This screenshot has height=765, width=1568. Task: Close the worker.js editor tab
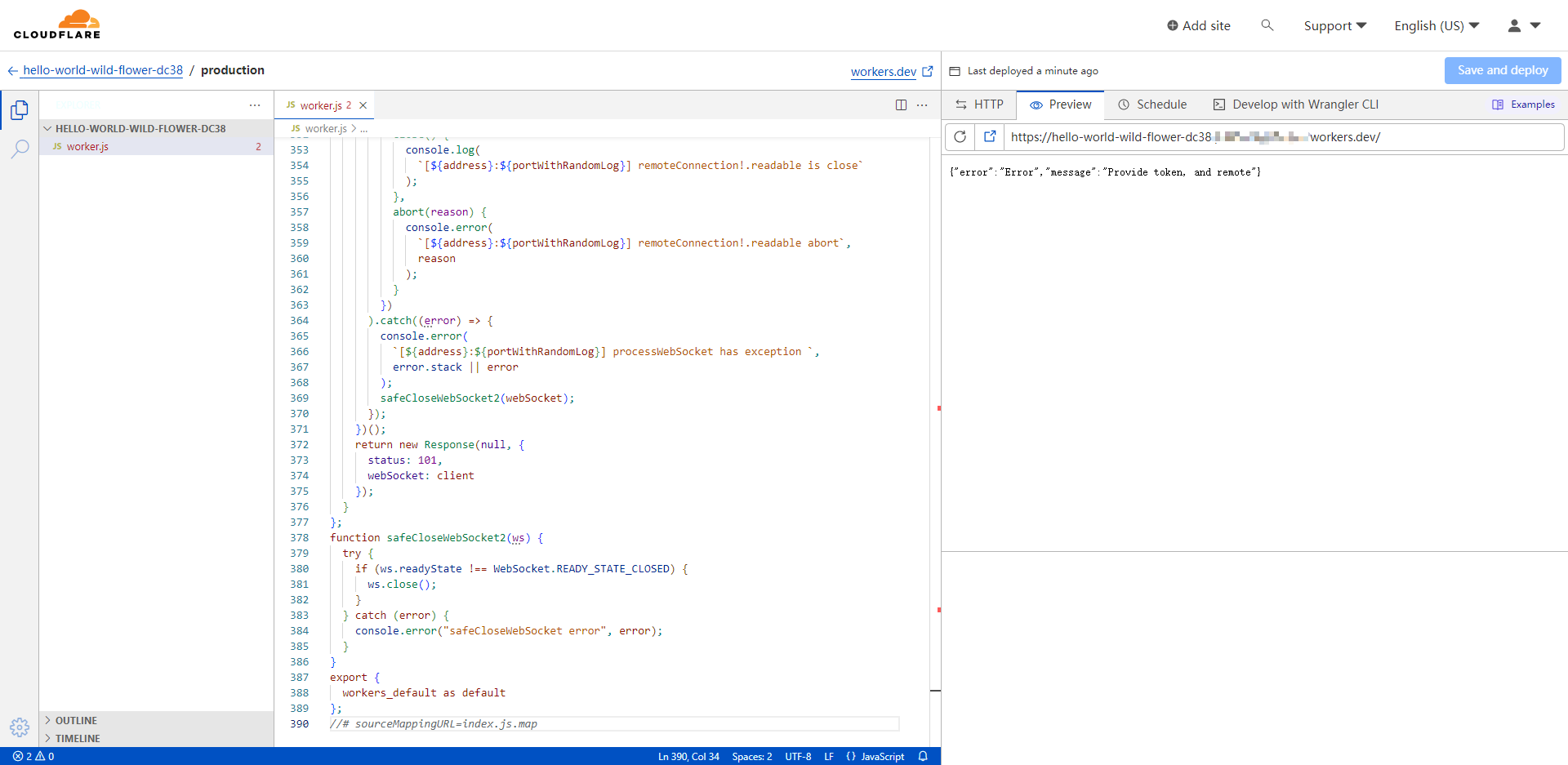(363, 105)
